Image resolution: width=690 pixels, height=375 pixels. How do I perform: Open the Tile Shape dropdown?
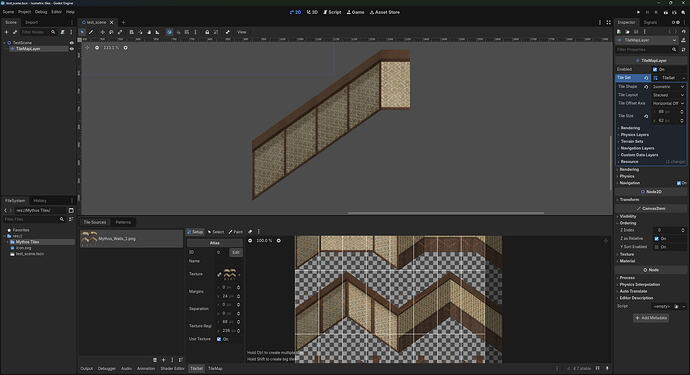click(x=668, y=87)
